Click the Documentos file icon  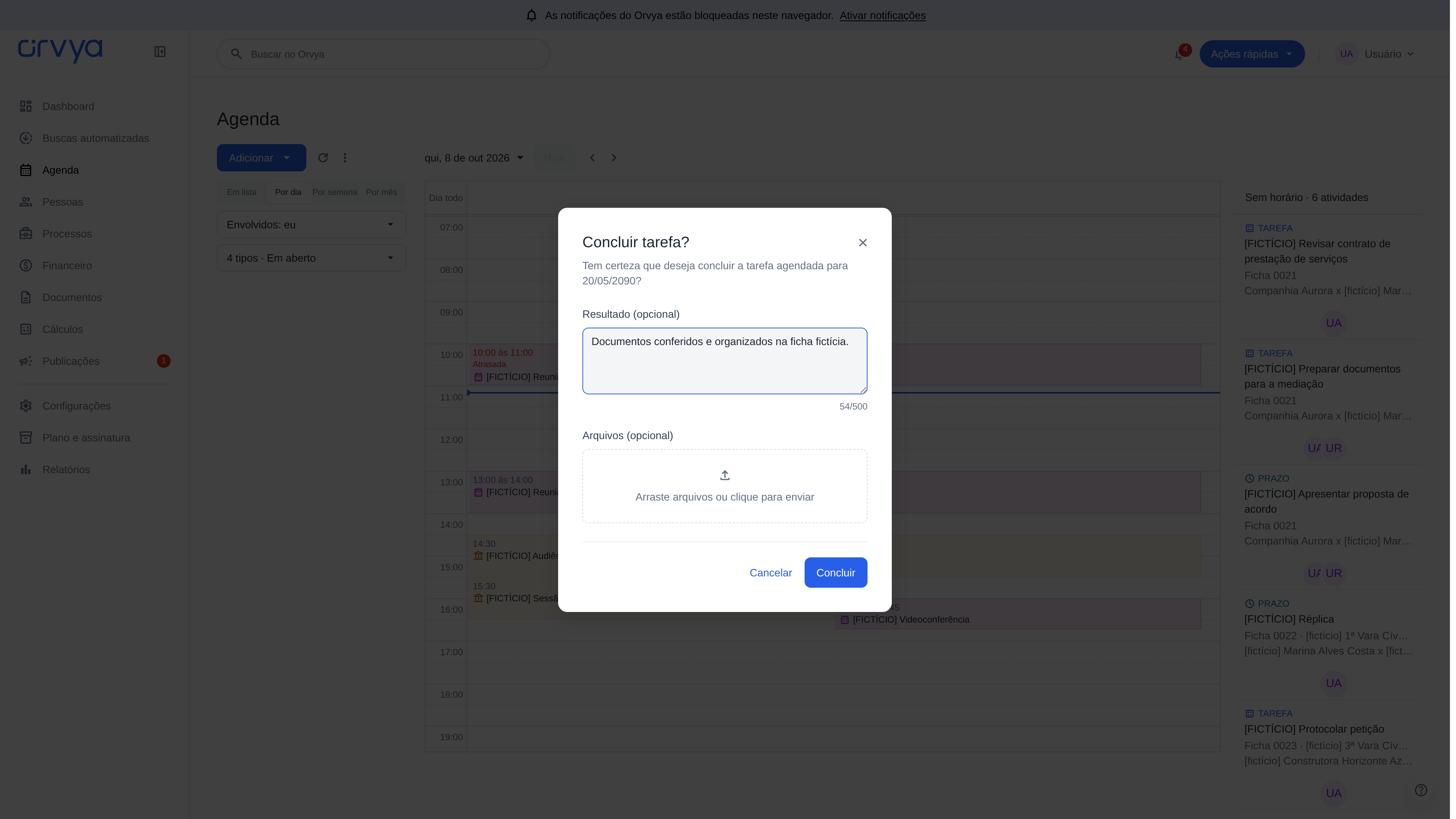[x=25, y=297]
